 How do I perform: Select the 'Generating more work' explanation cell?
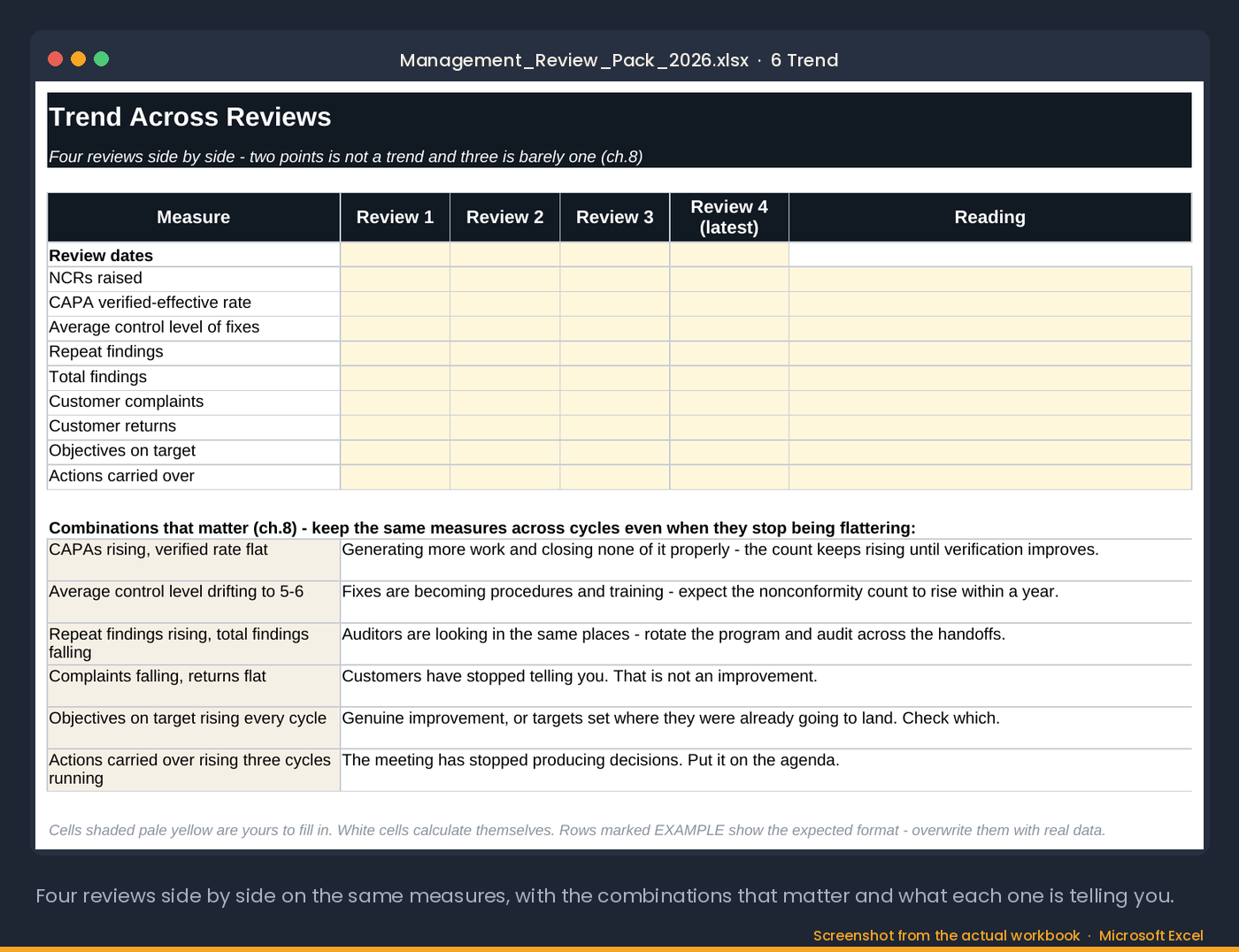pos(766,560)
